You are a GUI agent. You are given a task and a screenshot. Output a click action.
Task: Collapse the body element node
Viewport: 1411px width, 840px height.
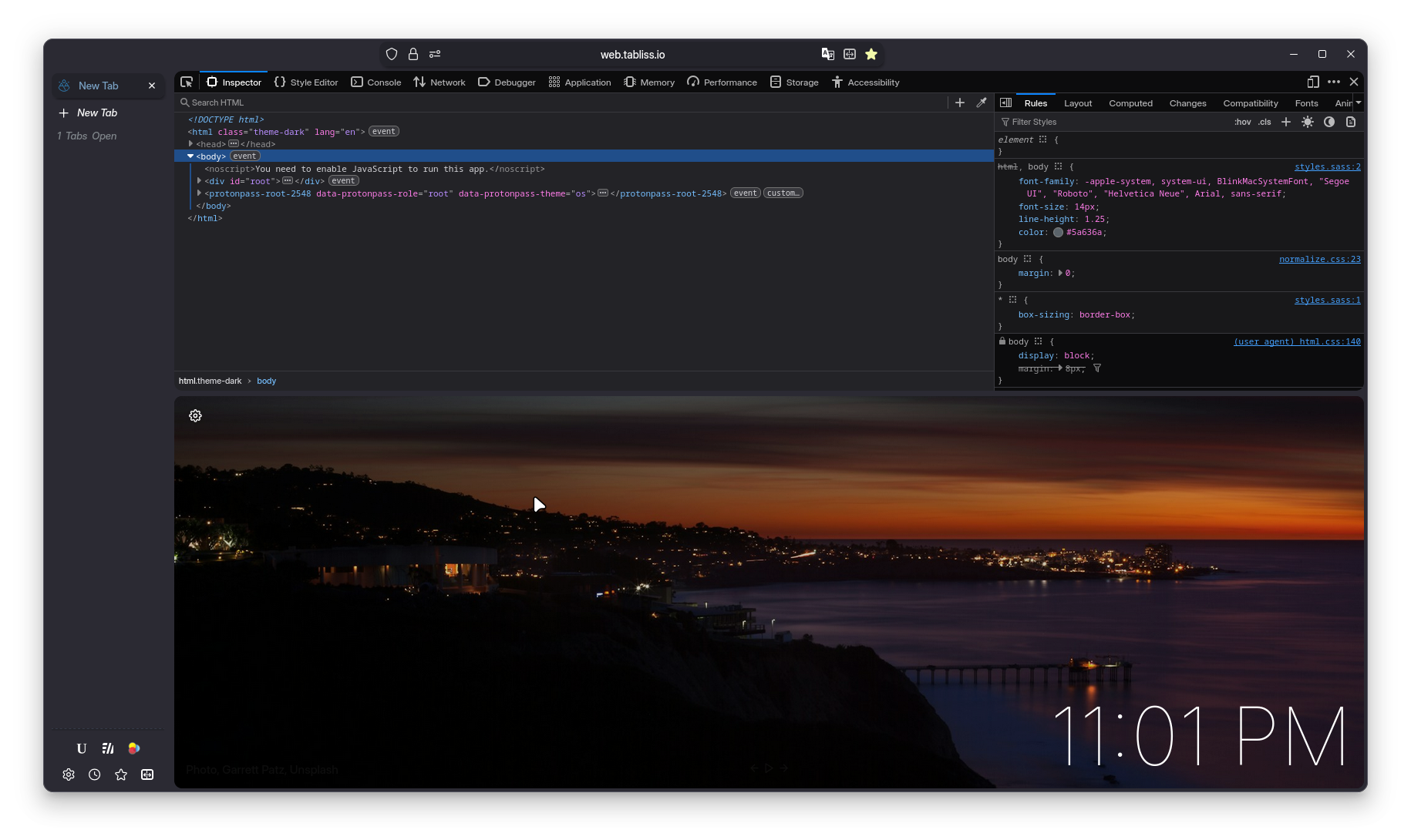(190, 156)
